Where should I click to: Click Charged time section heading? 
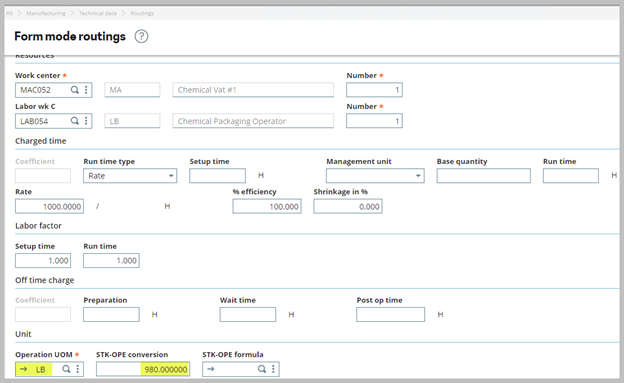point(41,141)
